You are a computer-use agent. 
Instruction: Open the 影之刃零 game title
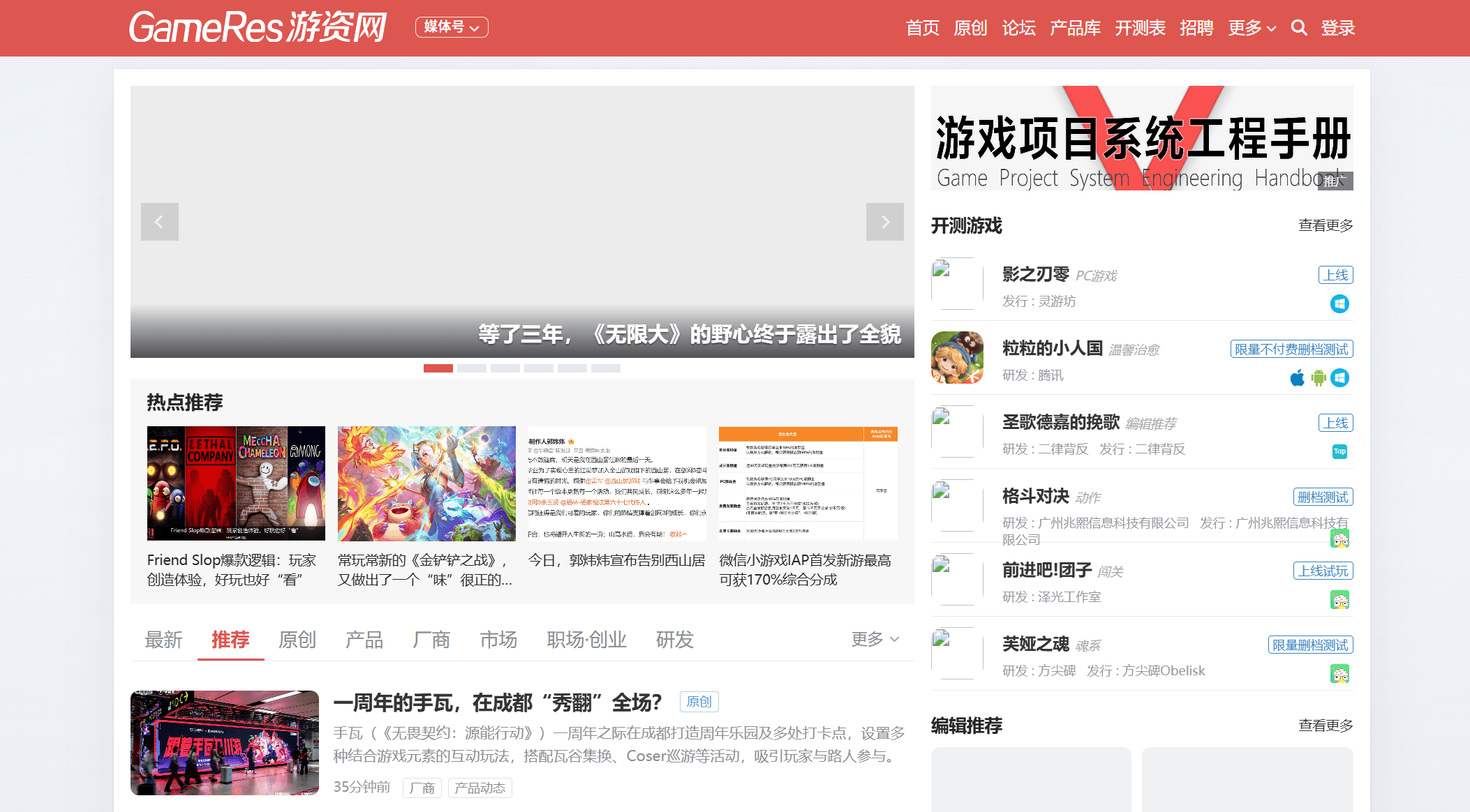coord(1036,274)
